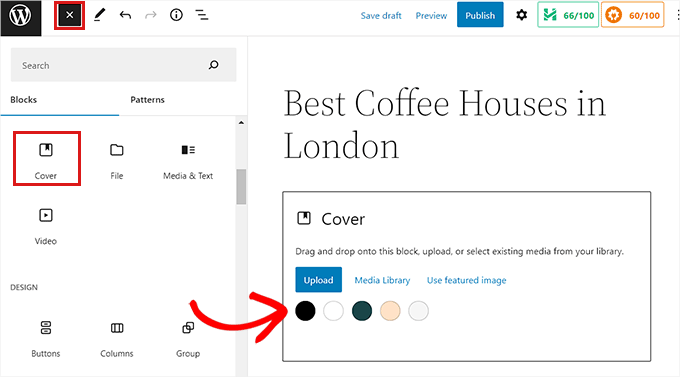Insert the Cover block

(46, 159)
